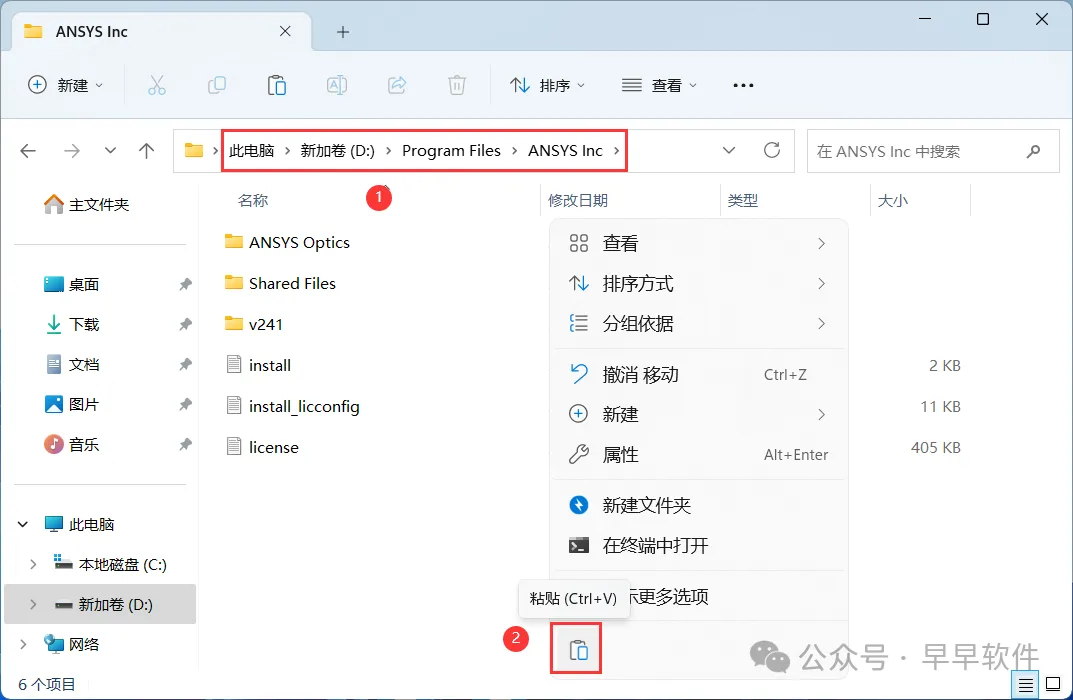The height and width of the screenshot is (700, 1073).
Task: Click the Copy icon in toolbar
Action: [x=217, y=86]
